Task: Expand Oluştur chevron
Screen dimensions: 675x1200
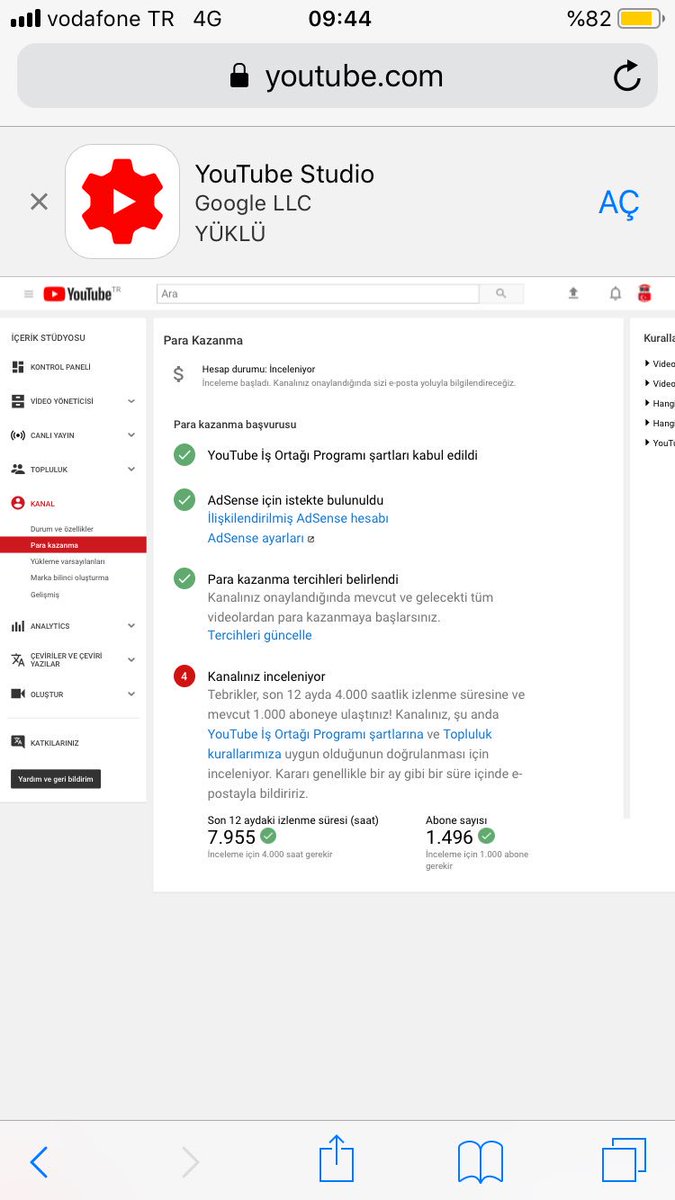Action: pos(132,694)
